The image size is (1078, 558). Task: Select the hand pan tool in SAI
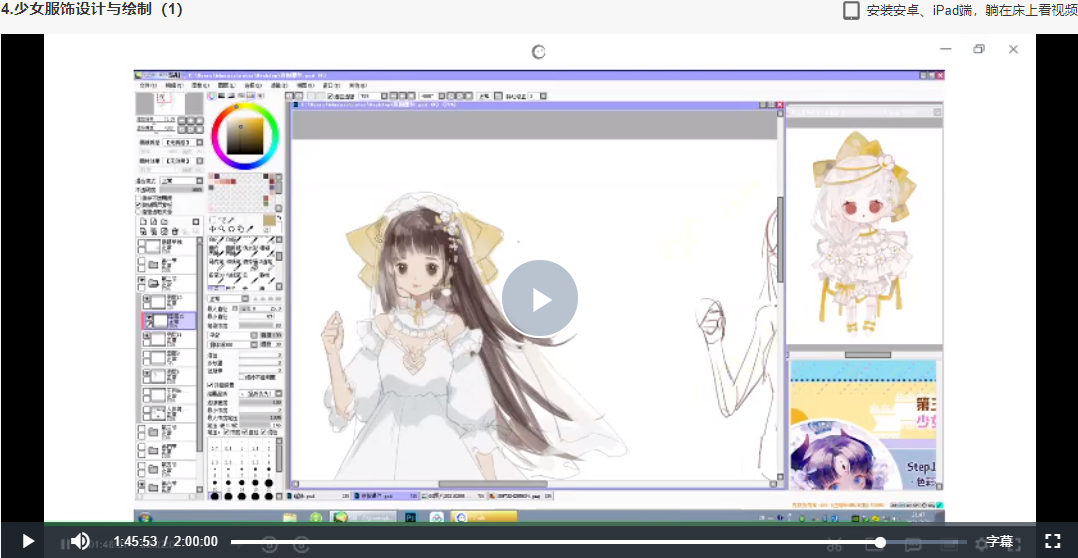click(241, 229)
